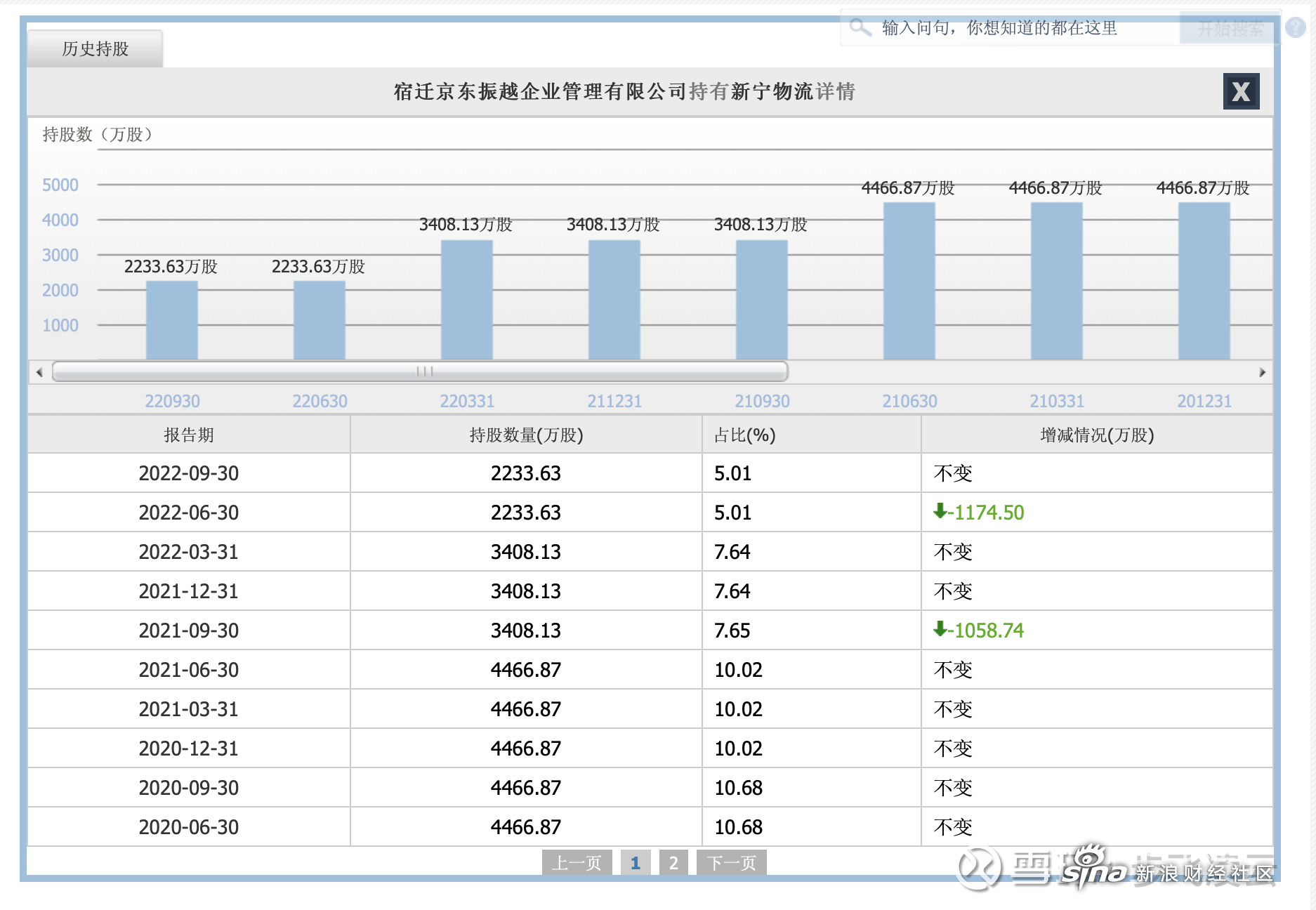Click 2233.63 holding amount for 2022-06-30

(526, 513)
